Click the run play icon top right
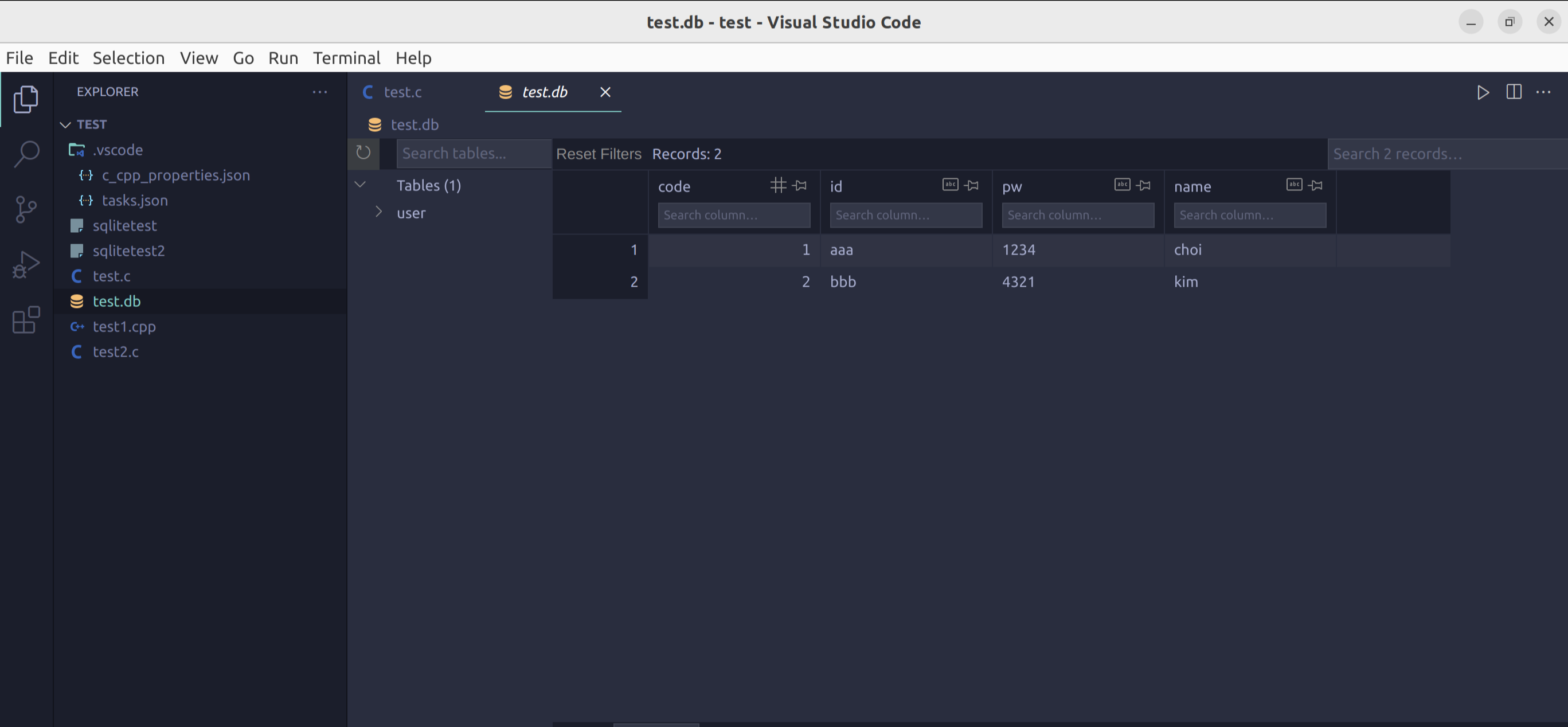Screen dimensions: 1568x727 coord(1483,92)
